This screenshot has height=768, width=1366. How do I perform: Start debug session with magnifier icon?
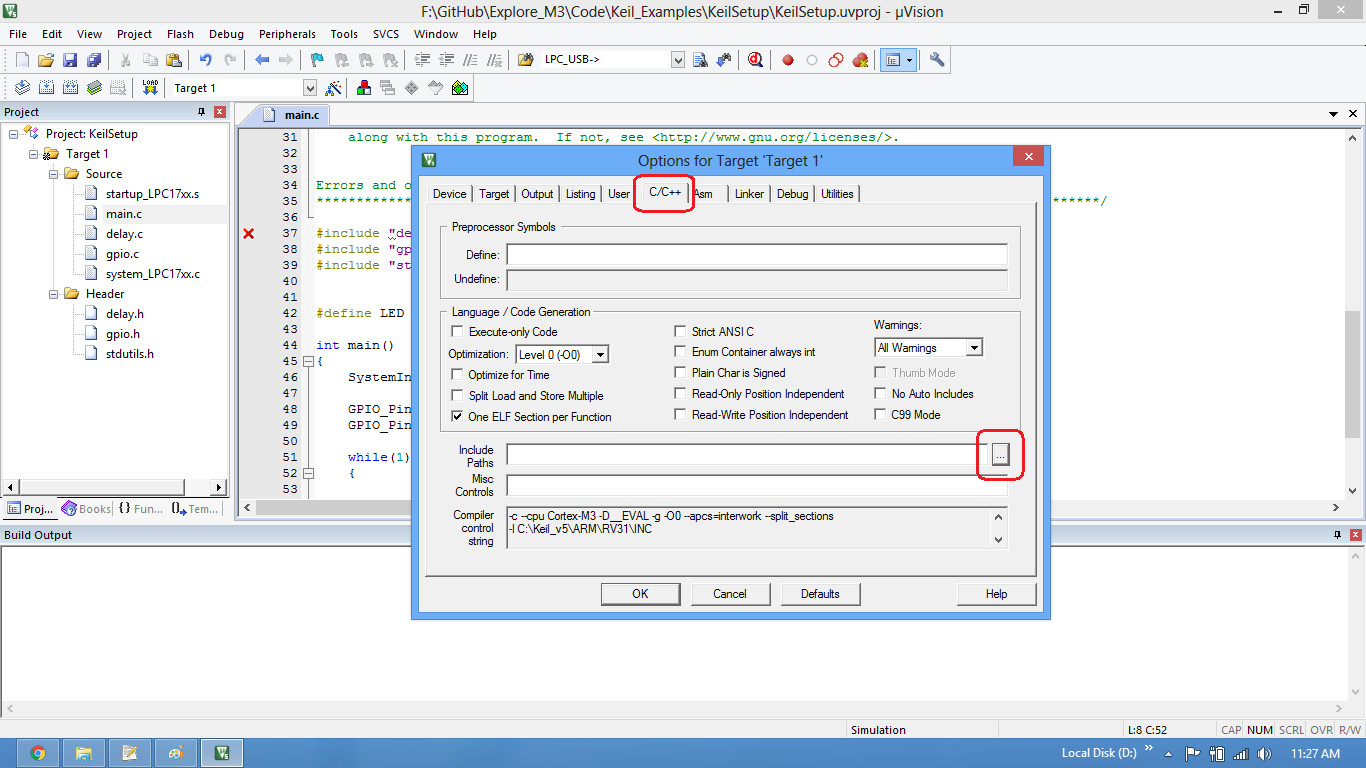tap(756, 60)
